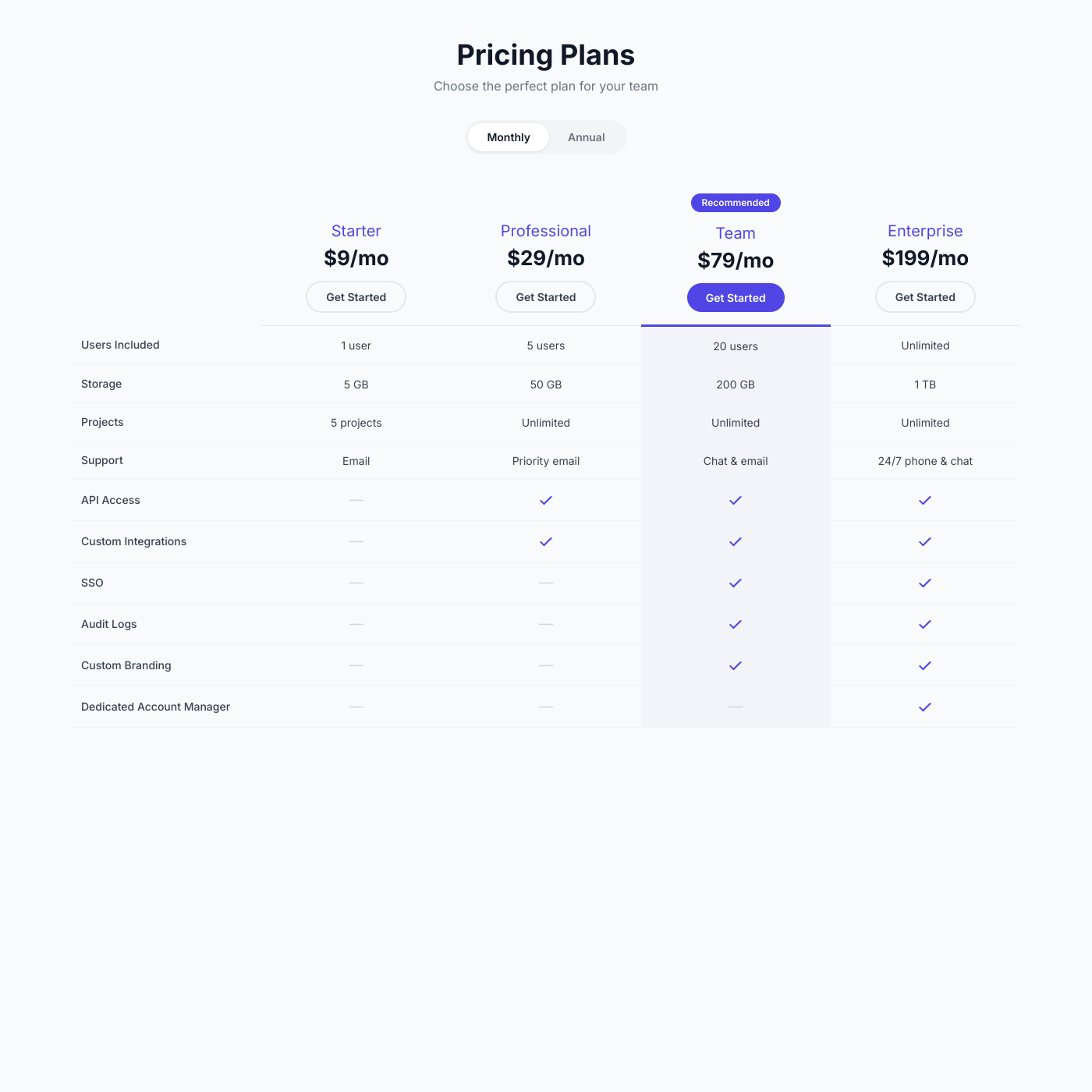Image resolution: width=1092 pixels, height=1092 pixels.
Task: Click the Custom Branding checkmark in Team column
Action: tap(735, 665)
